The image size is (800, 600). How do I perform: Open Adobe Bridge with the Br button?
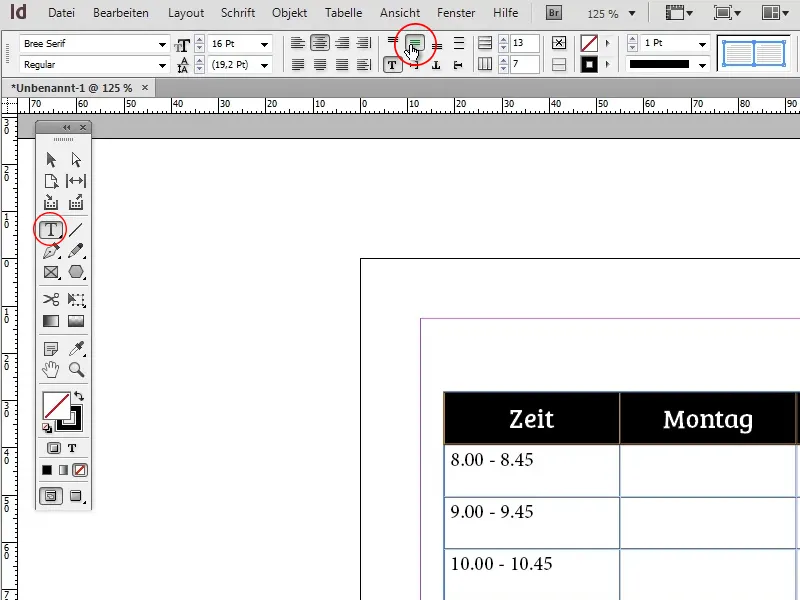pos(554,13)
